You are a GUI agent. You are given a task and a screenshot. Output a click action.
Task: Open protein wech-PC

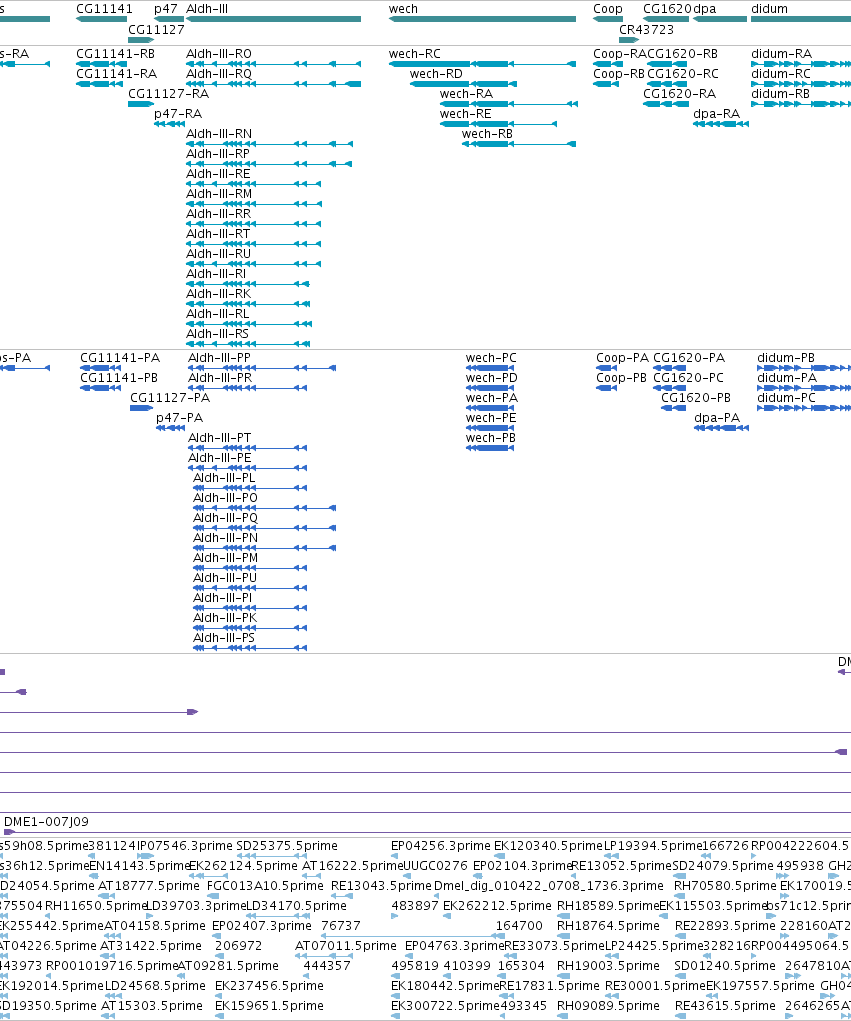click(491, 358)
